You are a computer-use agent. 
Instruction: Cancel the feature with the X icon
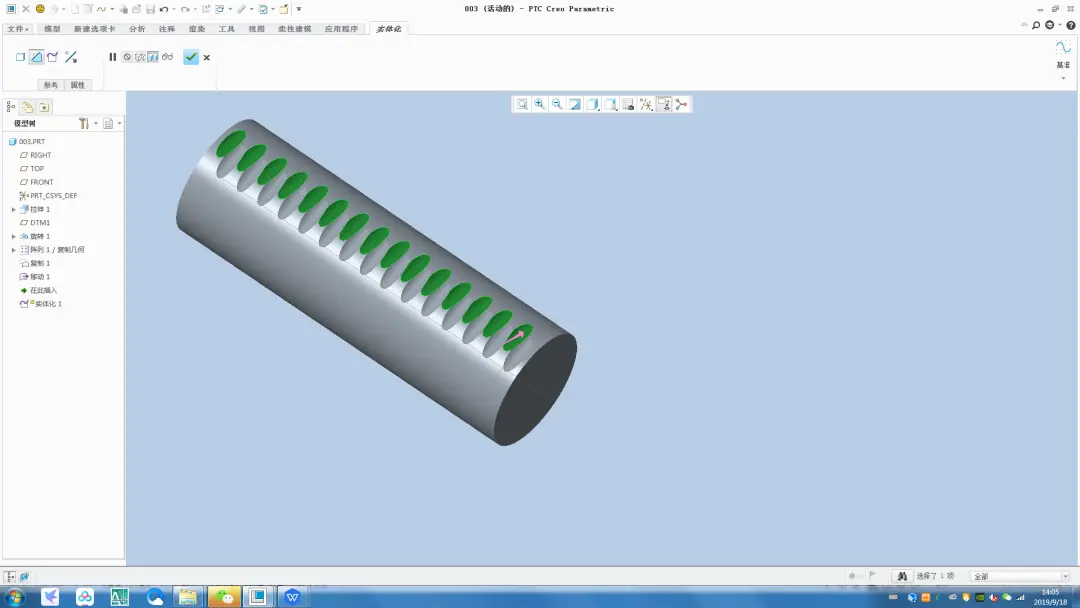tap(207, 58)
